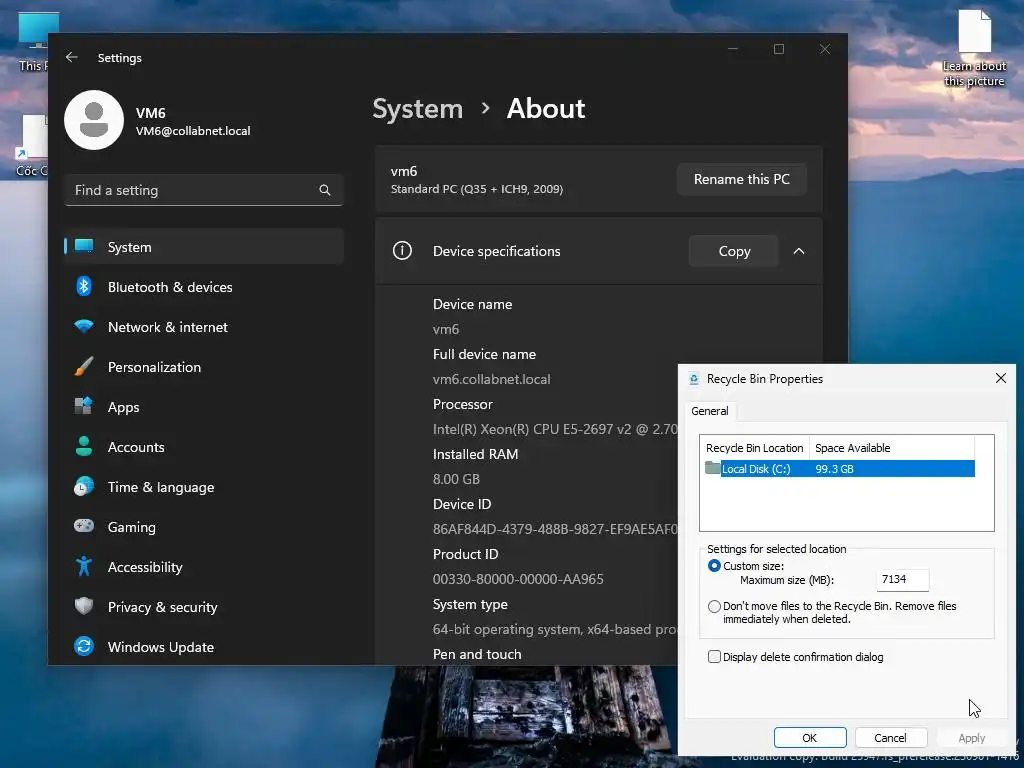1024x768 pixels.
Task: Open Windows Update settings
Action: pyautogui.click(x=204, y=647)
